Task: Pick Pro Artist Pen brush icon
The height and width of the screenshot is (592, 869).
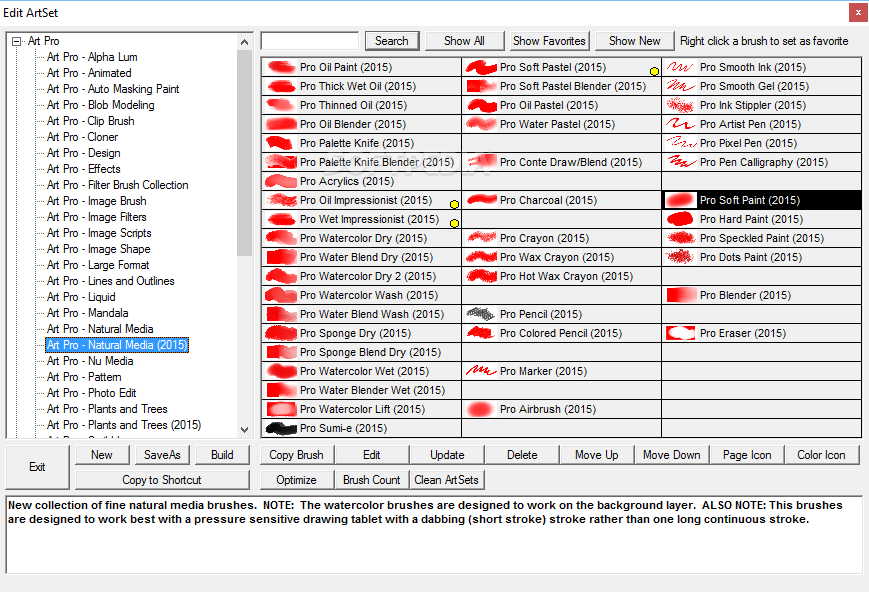Action: pos(681,124)
